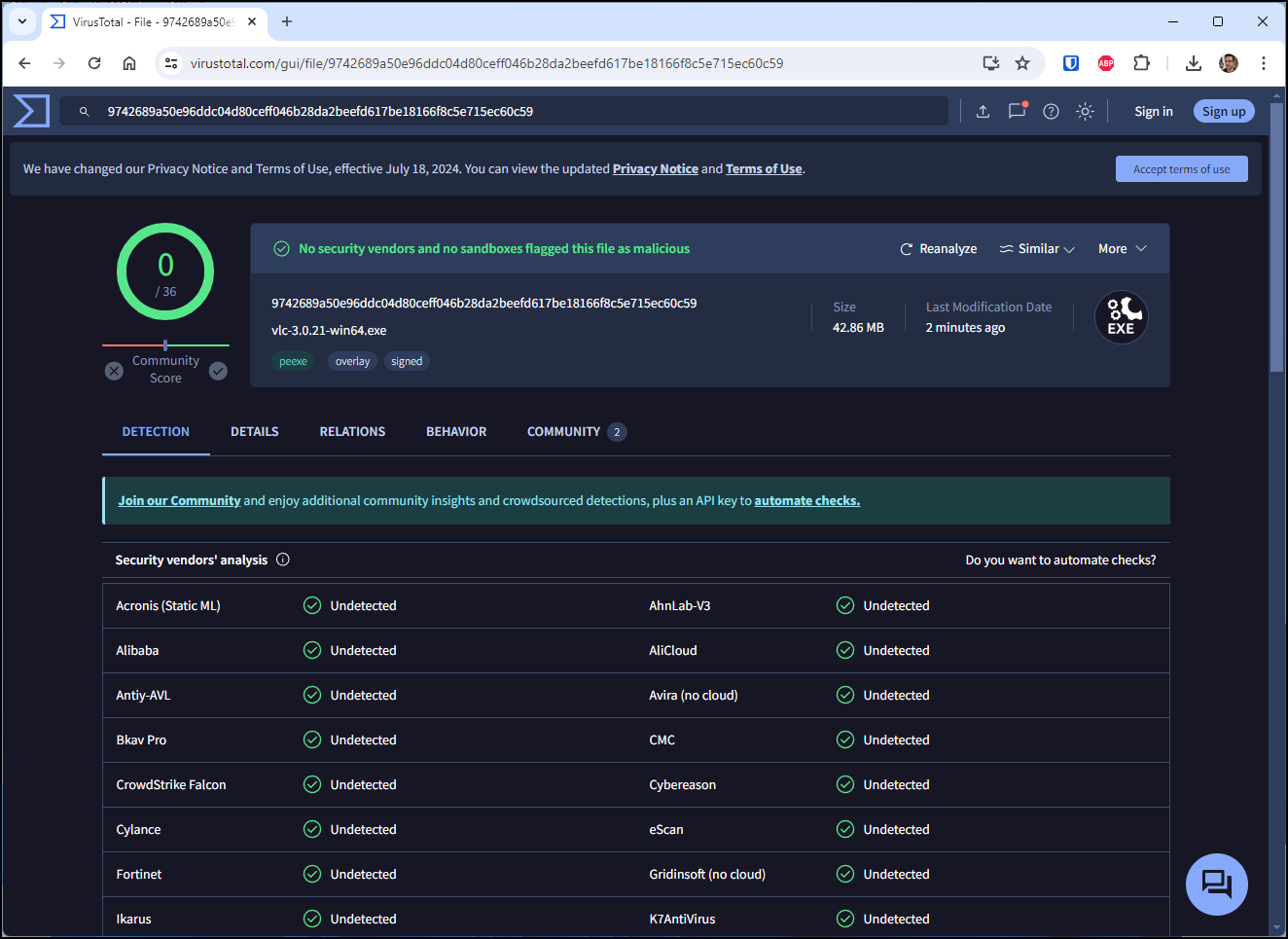Switch to the BEHAVIOR tab
The height and width of the screenshot is (939, 1288).
pyautogui.click(x=456, y=432)
